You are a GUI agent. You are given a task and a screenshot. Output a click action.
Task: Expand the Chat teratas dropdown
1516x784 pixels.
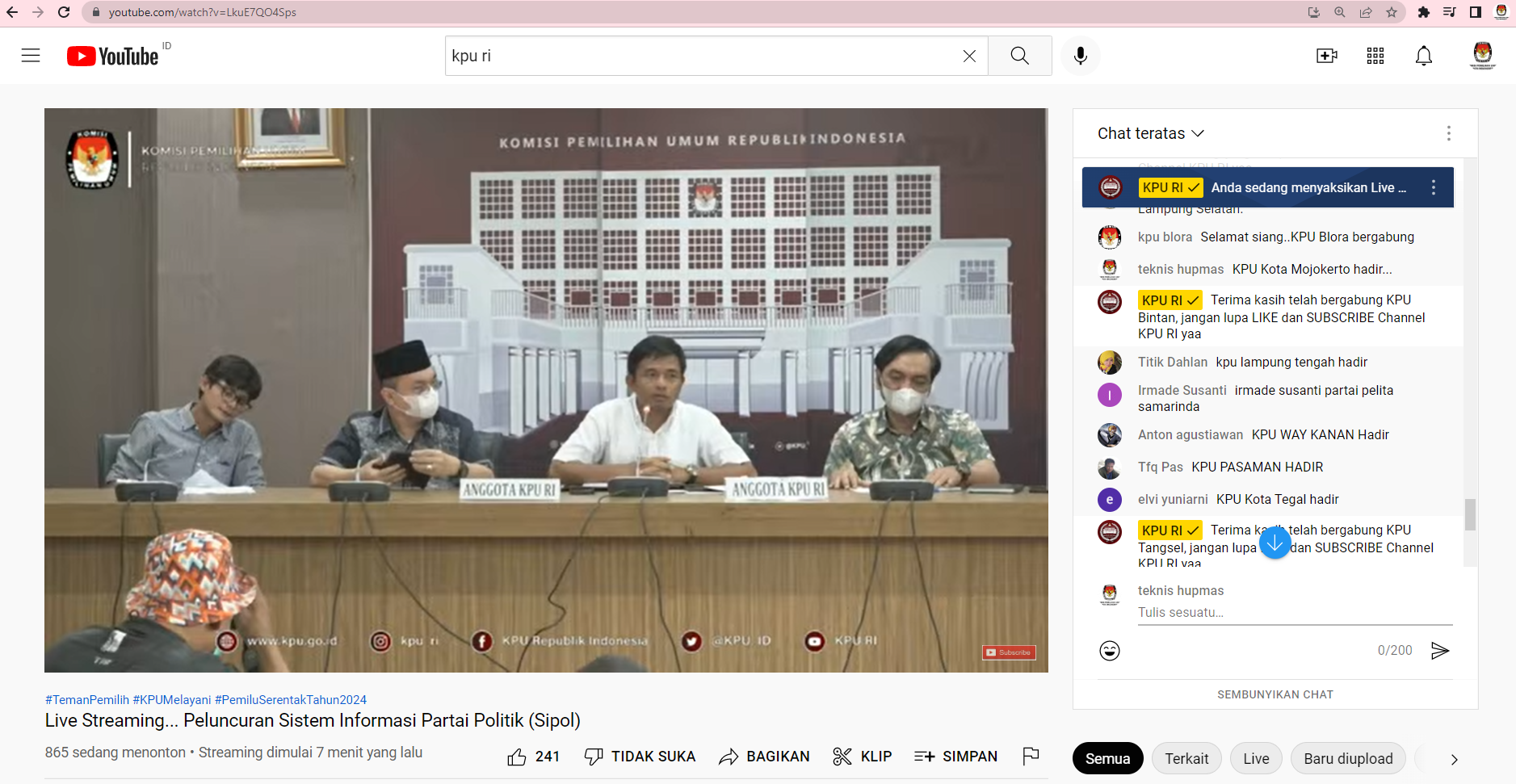(x=1150, y=133)
